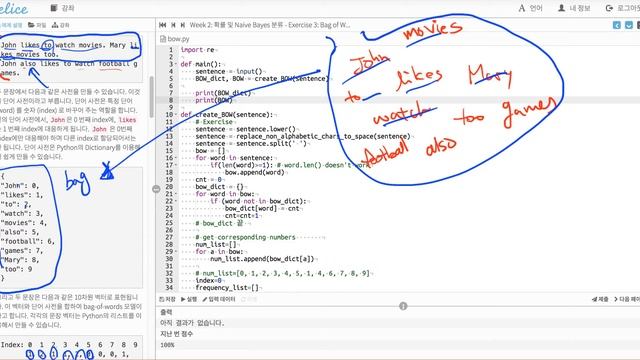The width and height of the screenshot is (640, 360).
Task: Click the Week 2 exercise title breadcrumb
Action: (270, 25)
